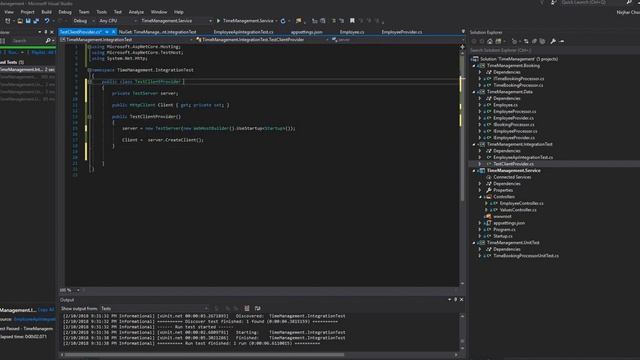This screenshot has height=360, width=640.
Task: Close the Test Explorer panel with X
Action: click(x=52, y=32)
